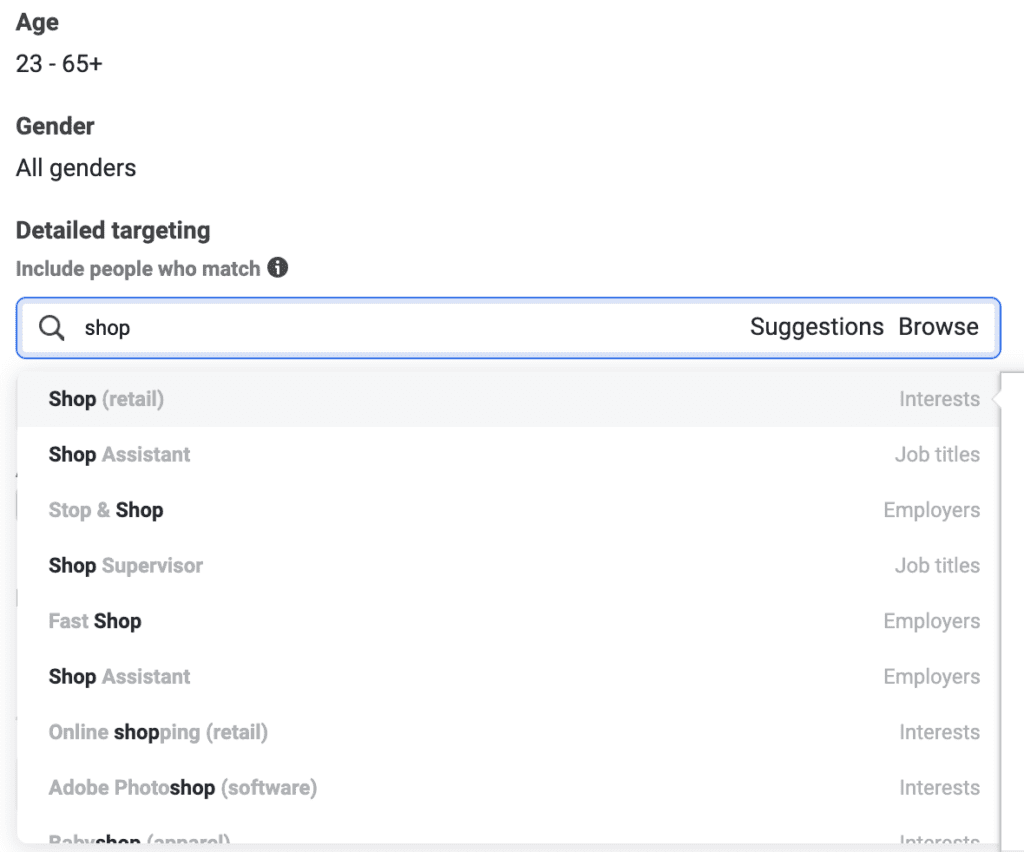Click the 'Employers' label beside Stop & Shop
The image size is (1024, 852).
click(x=931, y=510)
